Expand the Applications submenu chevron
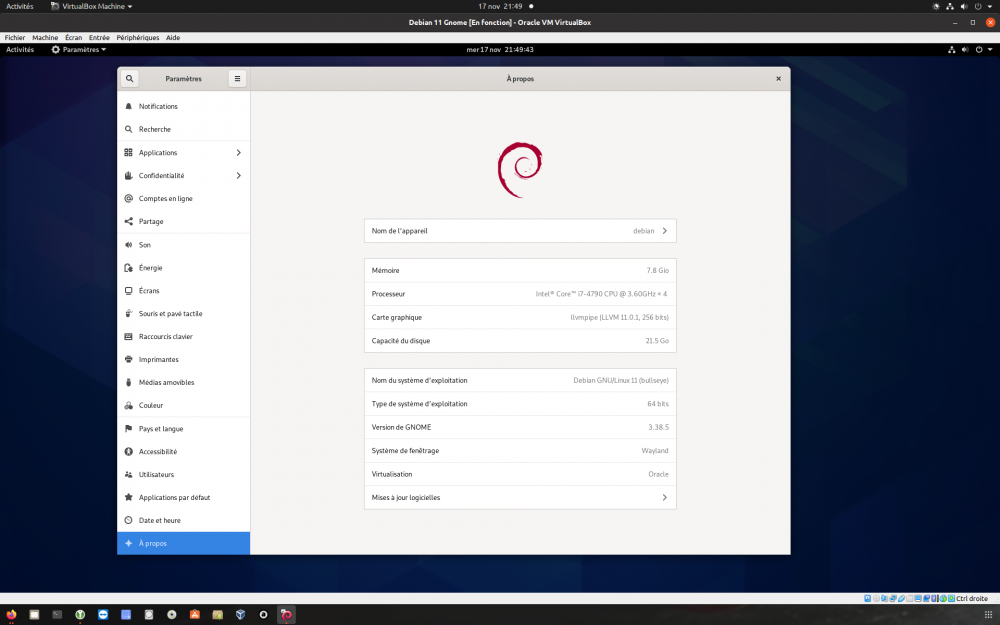Image resolution: width=1000 pixels, height=625 pixels. pos(238,153)
